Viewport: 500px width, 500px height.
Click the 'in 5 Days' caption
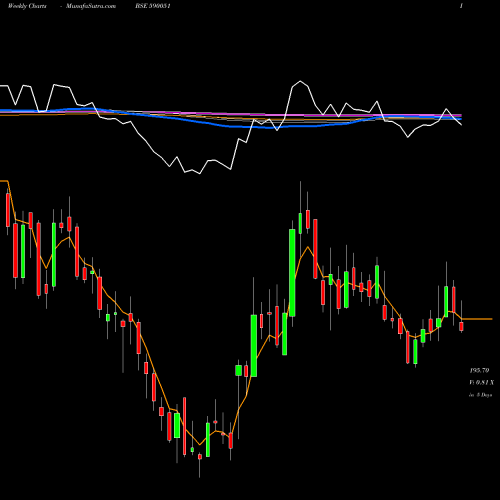pos(480,395)
